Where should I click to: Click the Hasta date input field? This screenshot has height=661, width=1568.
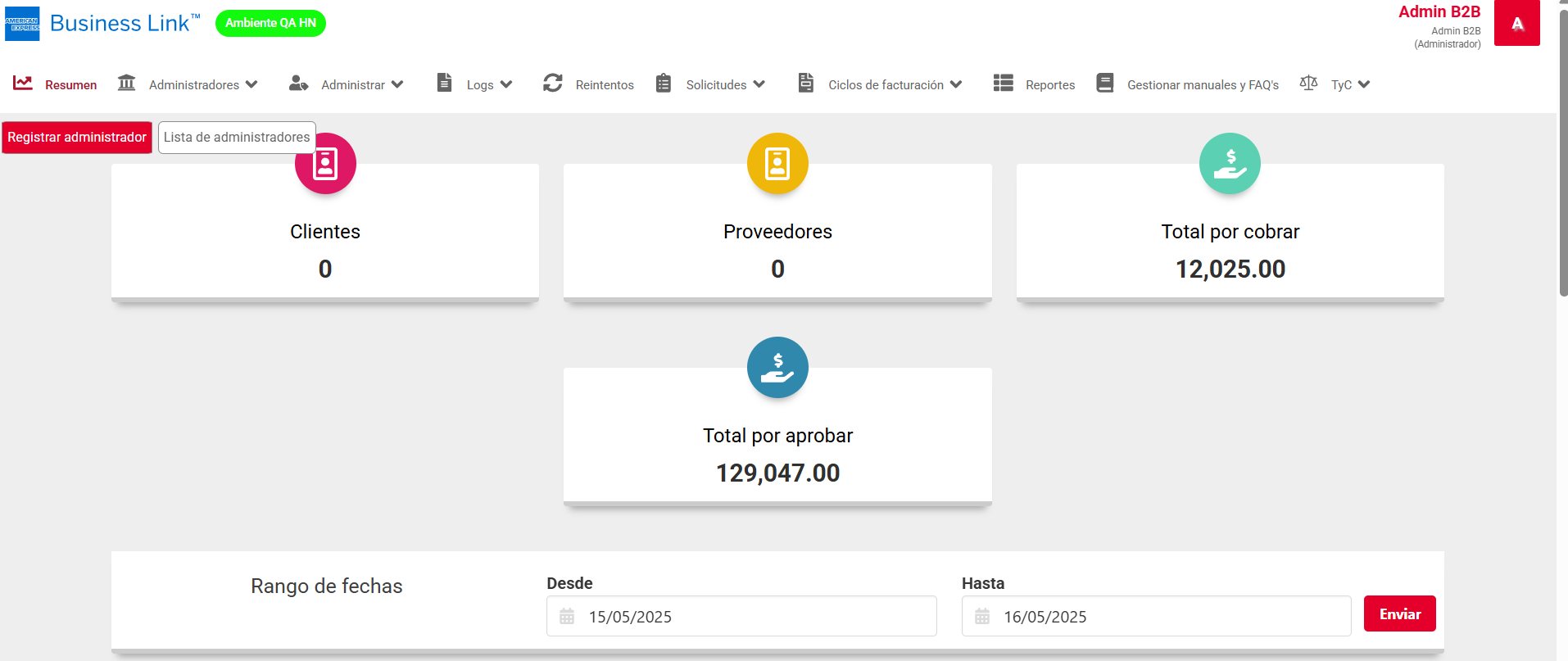click(1156, 617)
